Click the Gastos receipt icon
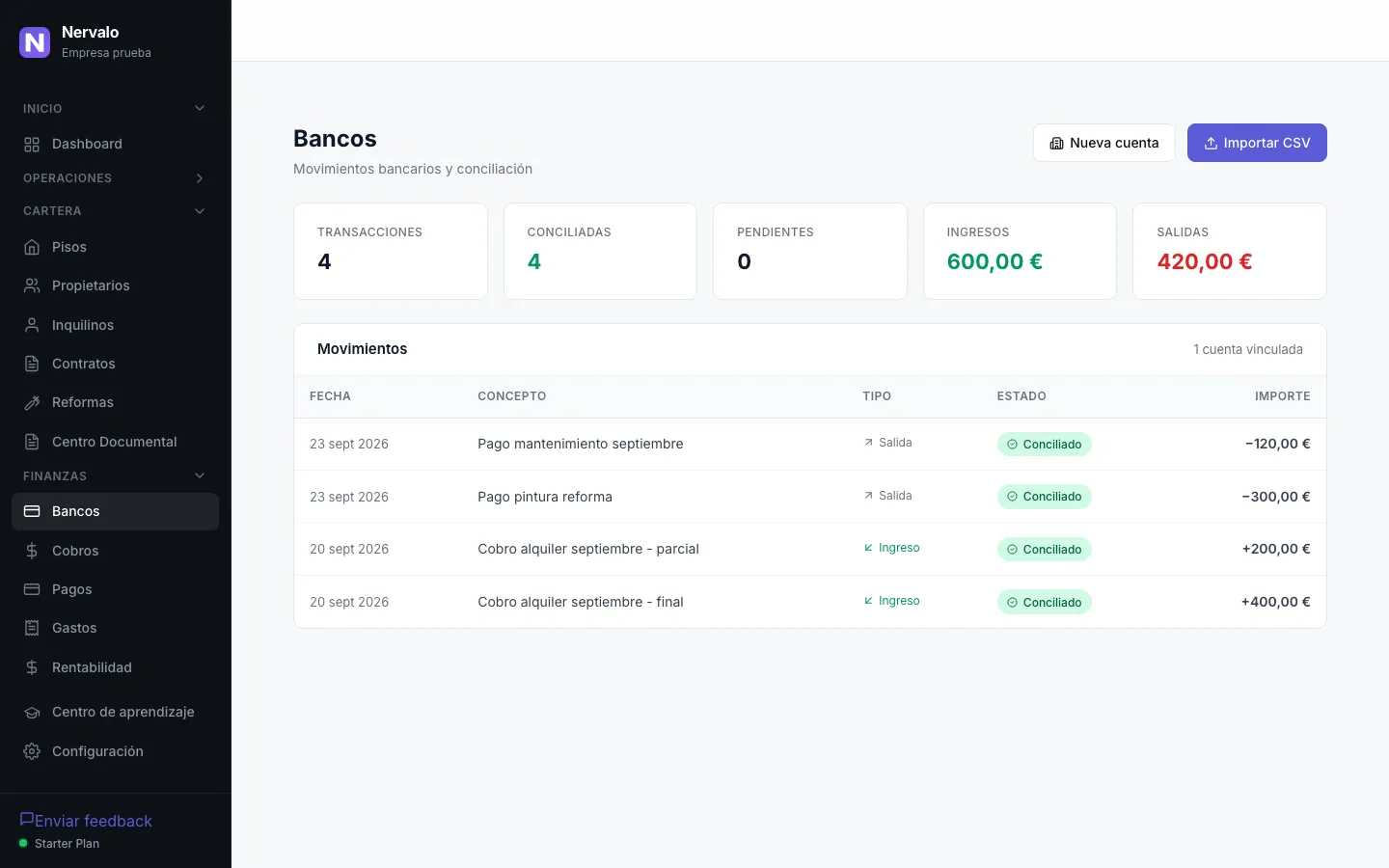 click(x=32, y=628)
